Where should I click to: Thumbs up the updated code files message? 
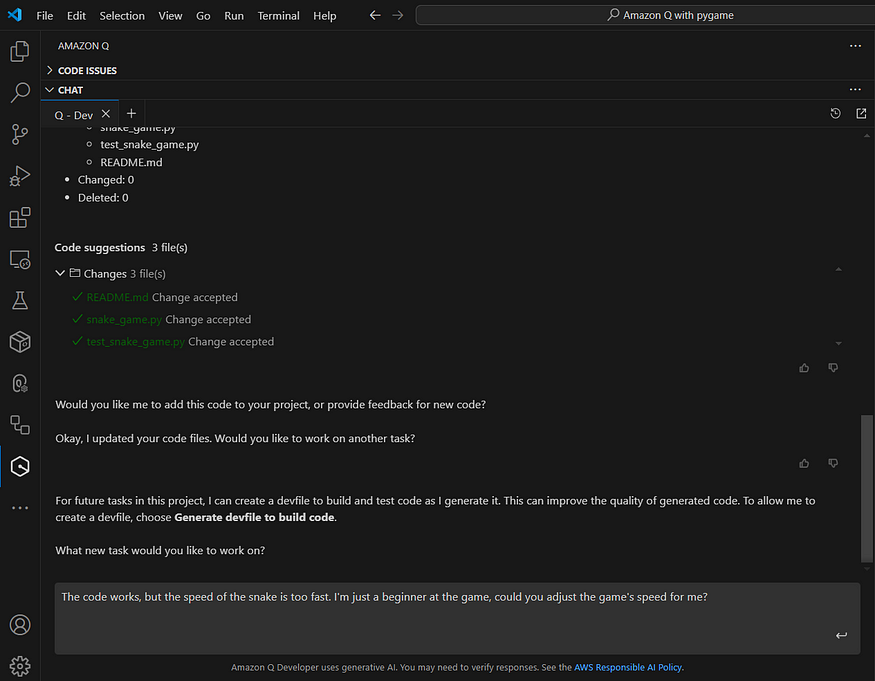pyautogui.click(x=804, y=463)
